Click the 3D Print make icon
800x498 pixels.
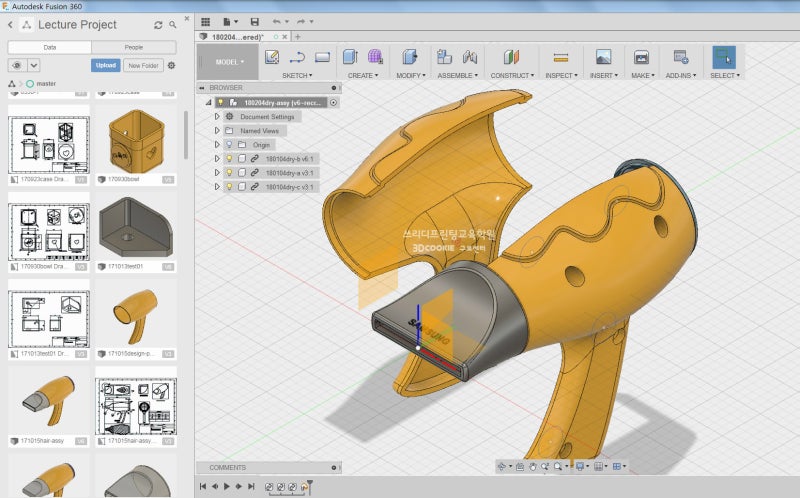click(641, 57)
